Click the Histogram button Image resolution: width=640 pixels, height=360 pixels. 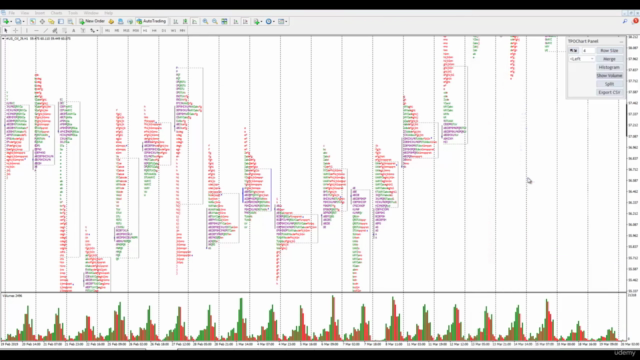pos(609,67)
